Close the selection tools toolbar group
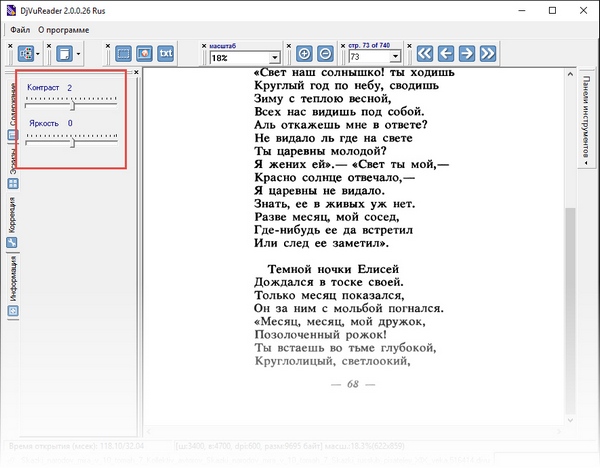Screen dimensions: 600x468 [x=108, y=46]
